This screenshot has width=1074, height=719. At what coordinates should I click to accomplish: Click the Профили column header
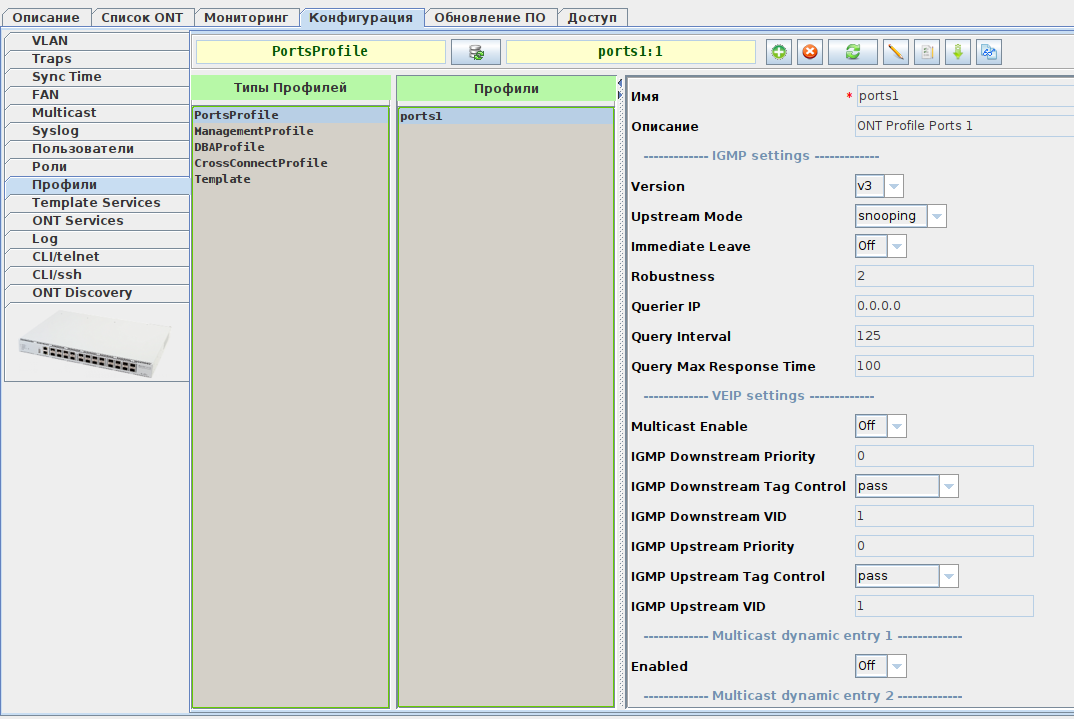coord(506,88)
